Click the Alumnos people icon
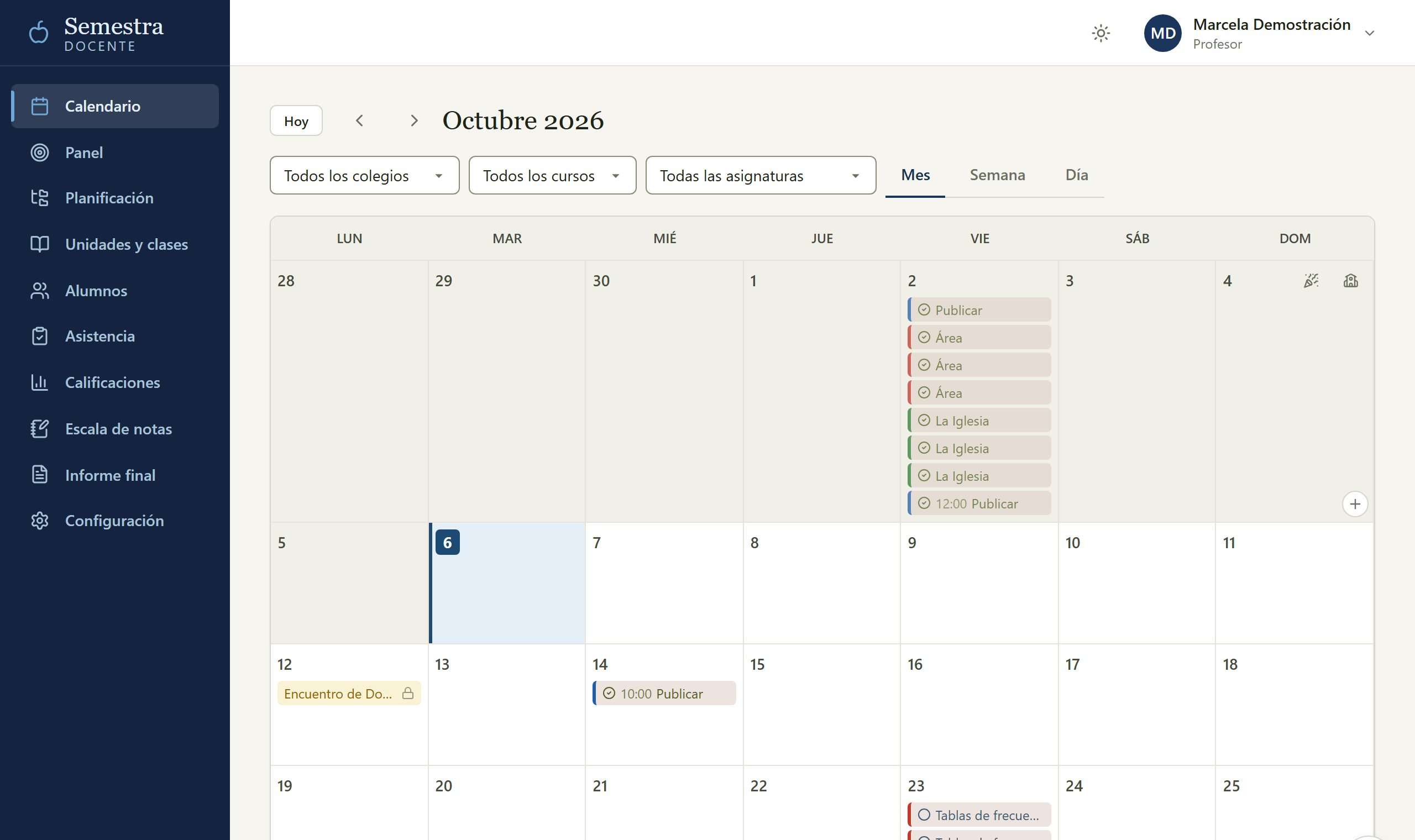 (40, 290)
